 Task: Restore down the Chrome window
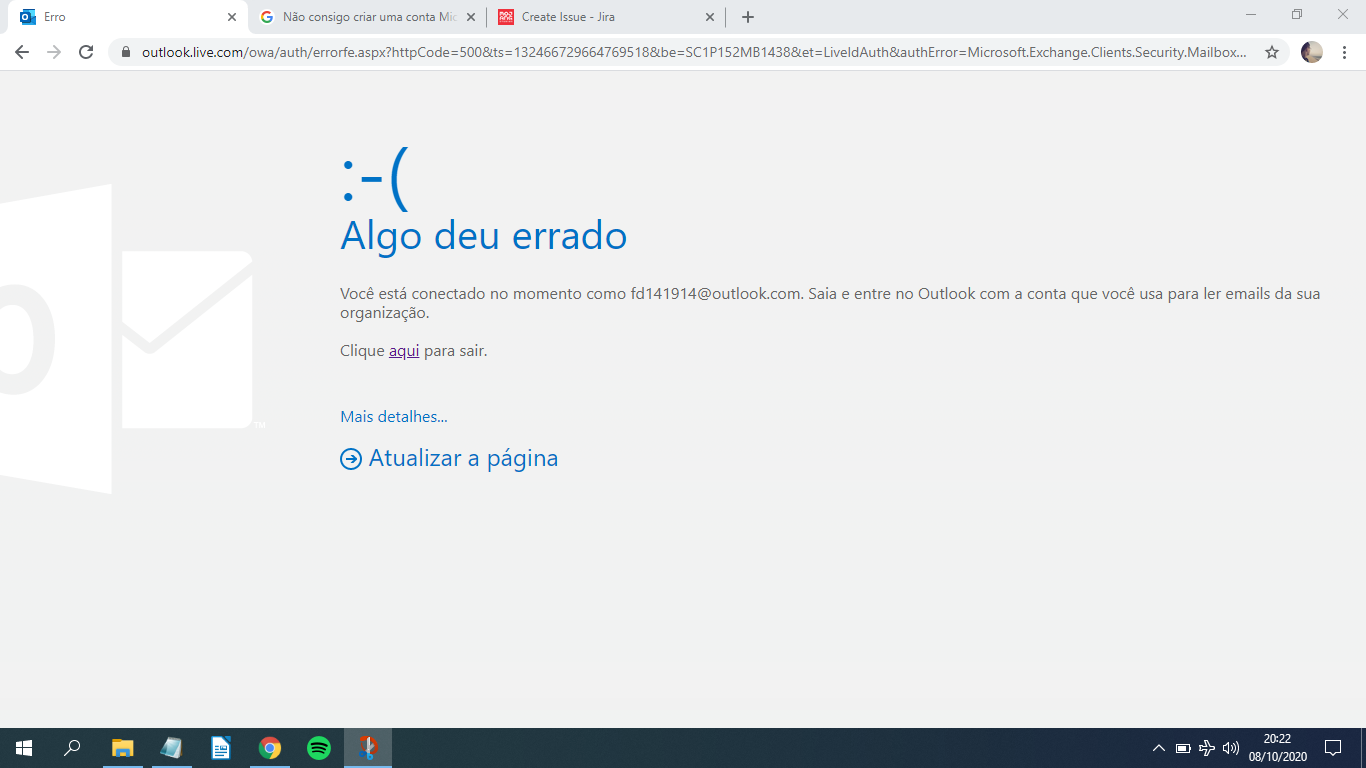pyautogui.click(x=1297, y=15)
